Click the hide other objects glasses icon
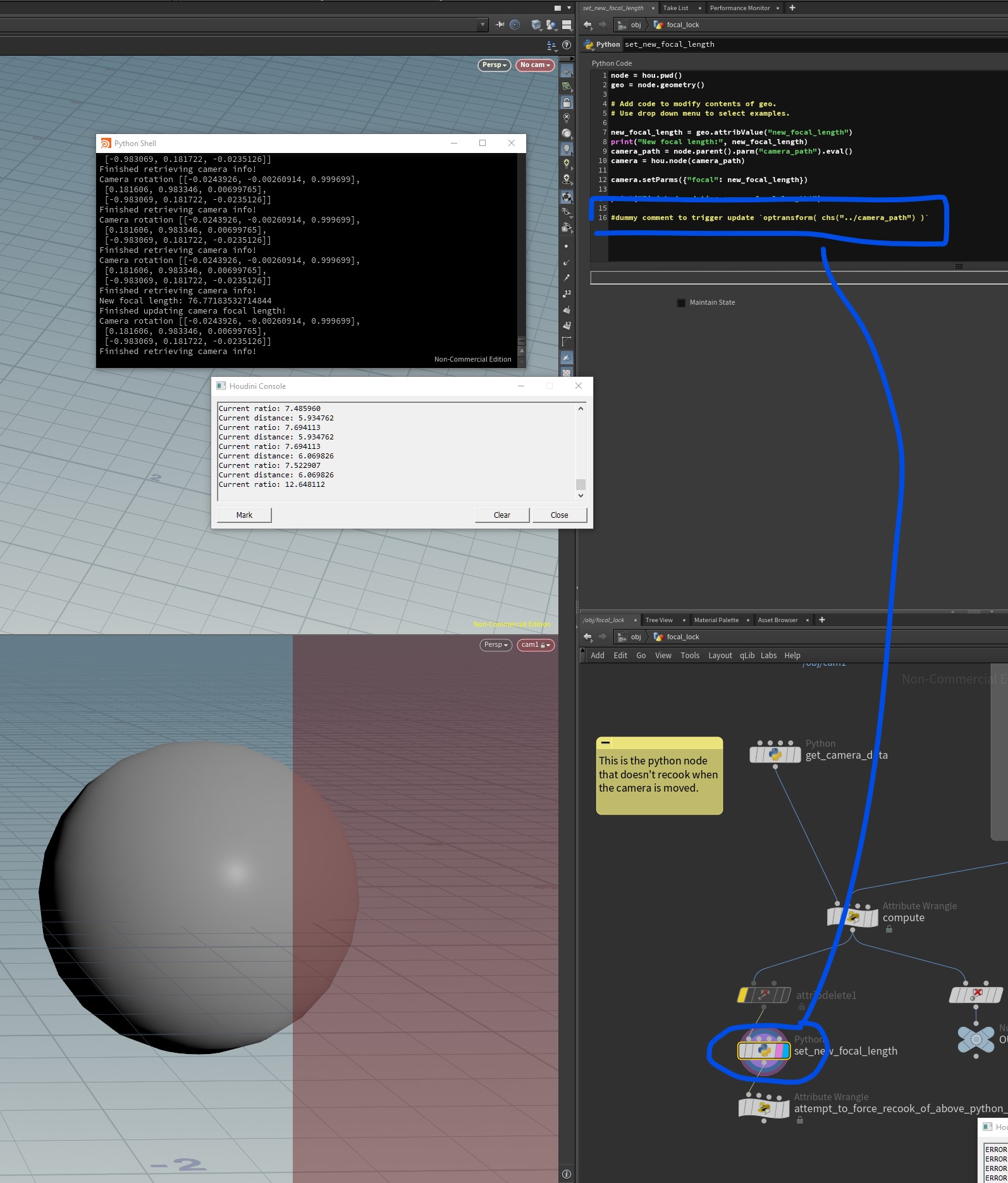1008x1183 pixels. (x=567, y=212)
